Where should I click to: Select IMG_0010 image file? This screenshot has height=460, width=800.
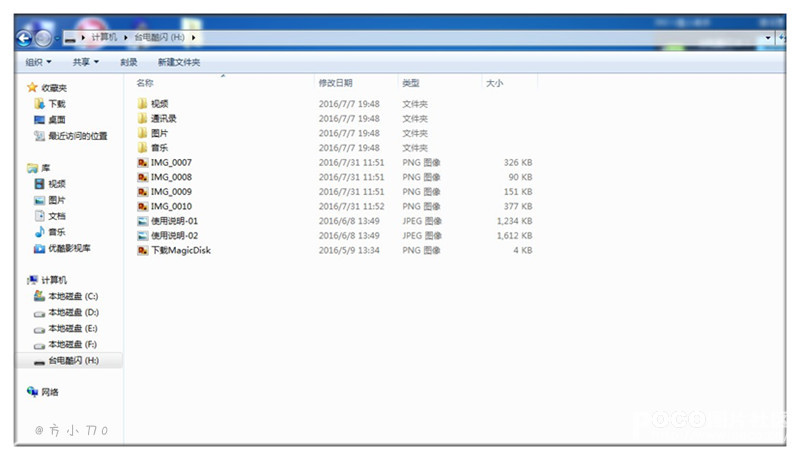coord(170,206)
